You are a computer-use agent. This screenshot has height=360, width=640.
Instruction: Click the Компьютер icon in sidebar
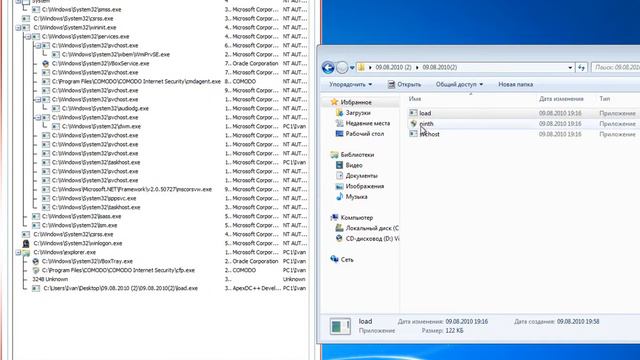point(335,218)
